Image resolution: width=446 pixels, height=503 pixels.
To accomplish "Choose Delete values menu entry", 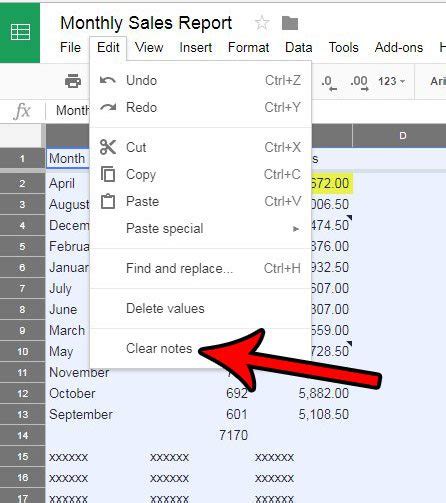I will (x=201, y=308).
